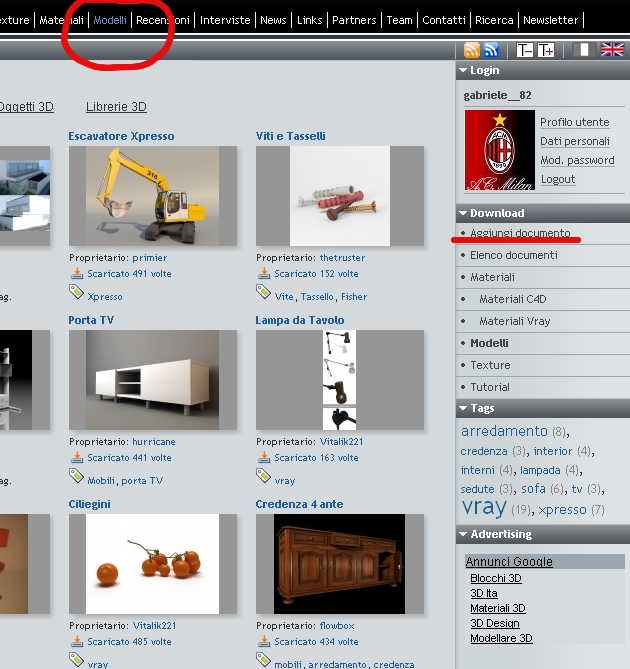The height and width of the screenshot is (669, 630).
Task: Open the Links menu item
Action: [309, 20]
